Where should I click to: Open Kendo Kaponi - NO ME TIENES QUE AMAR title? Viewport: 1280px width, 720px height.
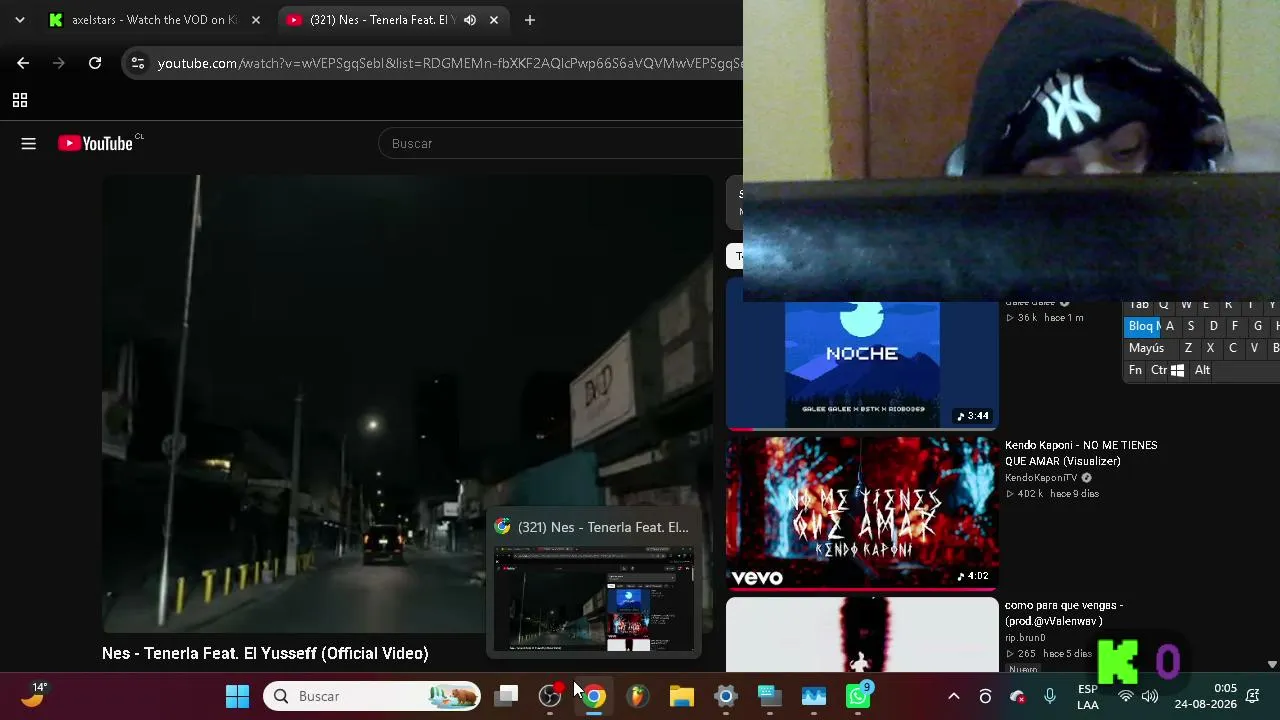point(1081,453)
